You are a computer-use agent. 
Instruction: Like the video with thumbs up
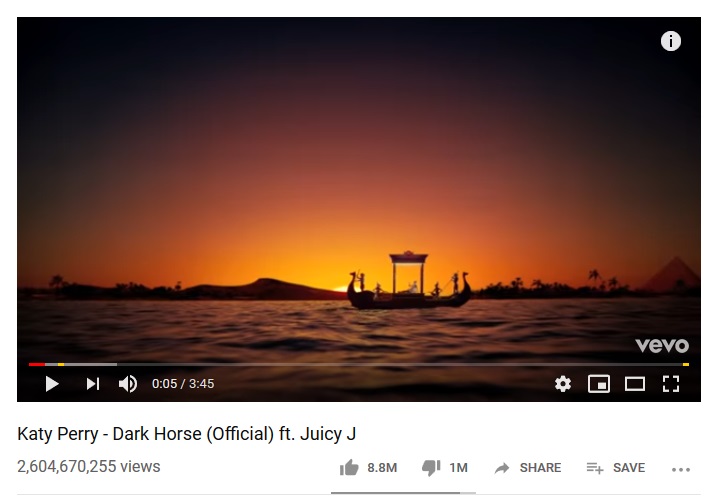(349, 467)
